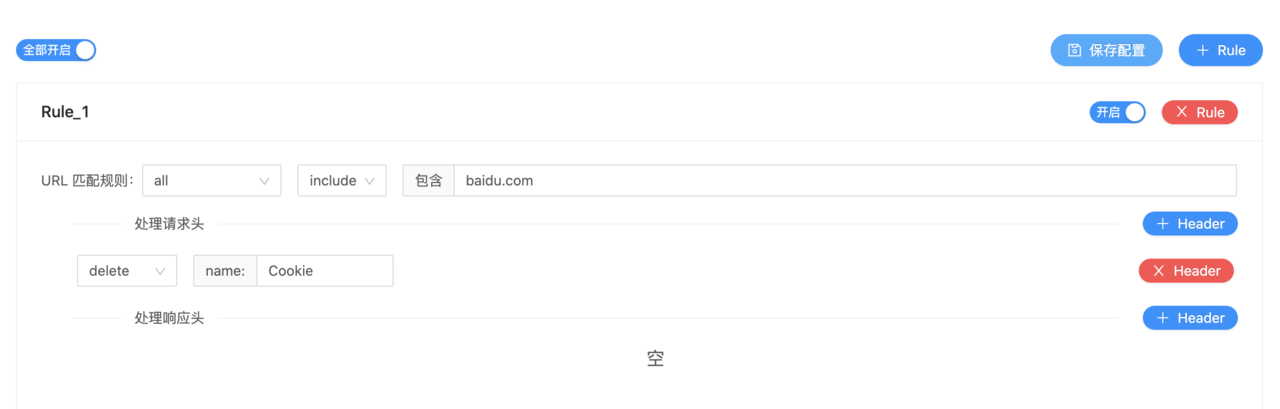Click the Cookie header name field
Image resolution: width=1280 pixels, height=409 pixels.
[325, 271]
